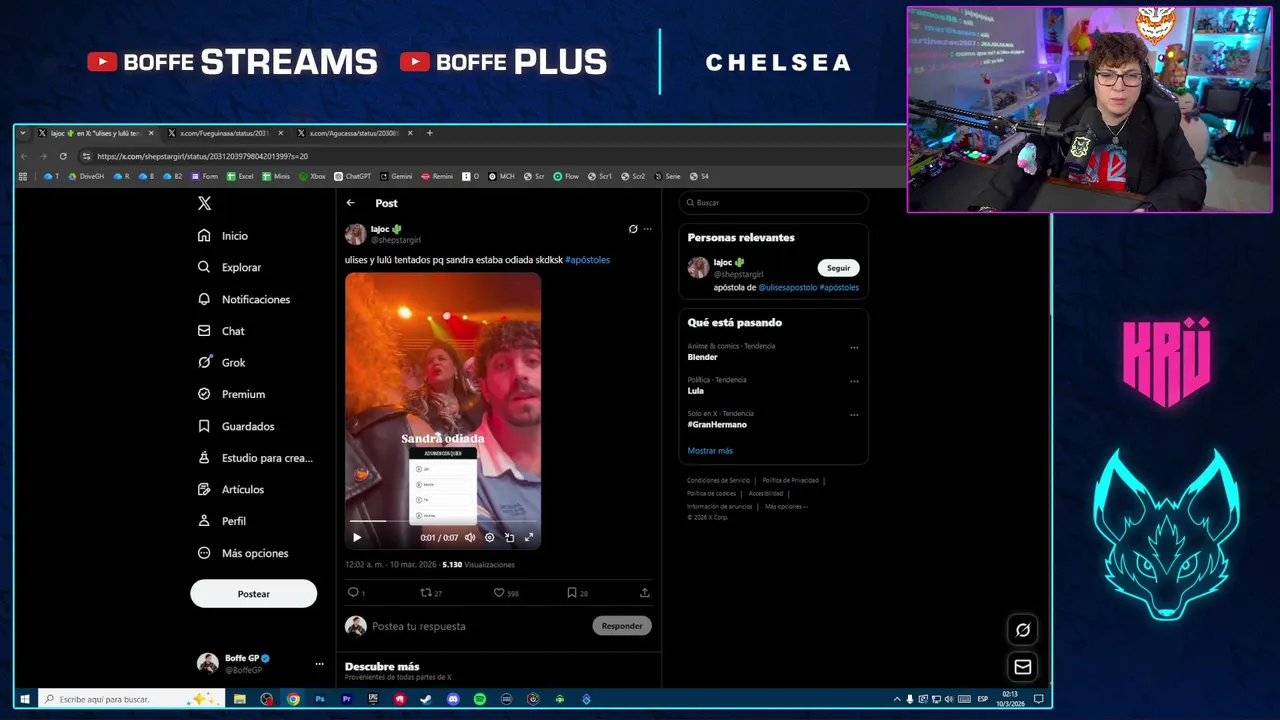Open Condiciones de Servicio link
The image size is (1280, 720).
(x=718, y=481)
